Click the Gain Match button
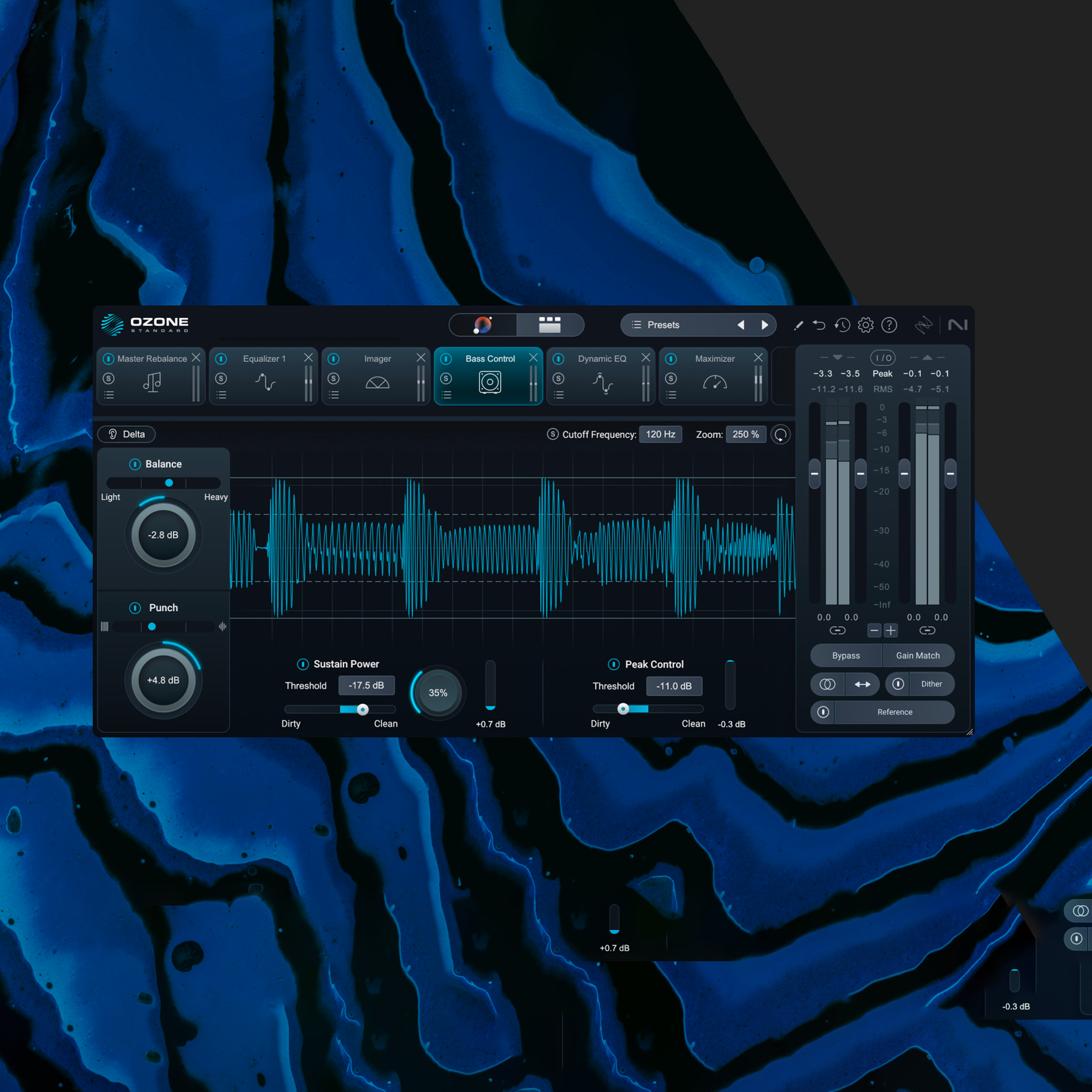This screenshot has height=1092, width=1092. 917,656
